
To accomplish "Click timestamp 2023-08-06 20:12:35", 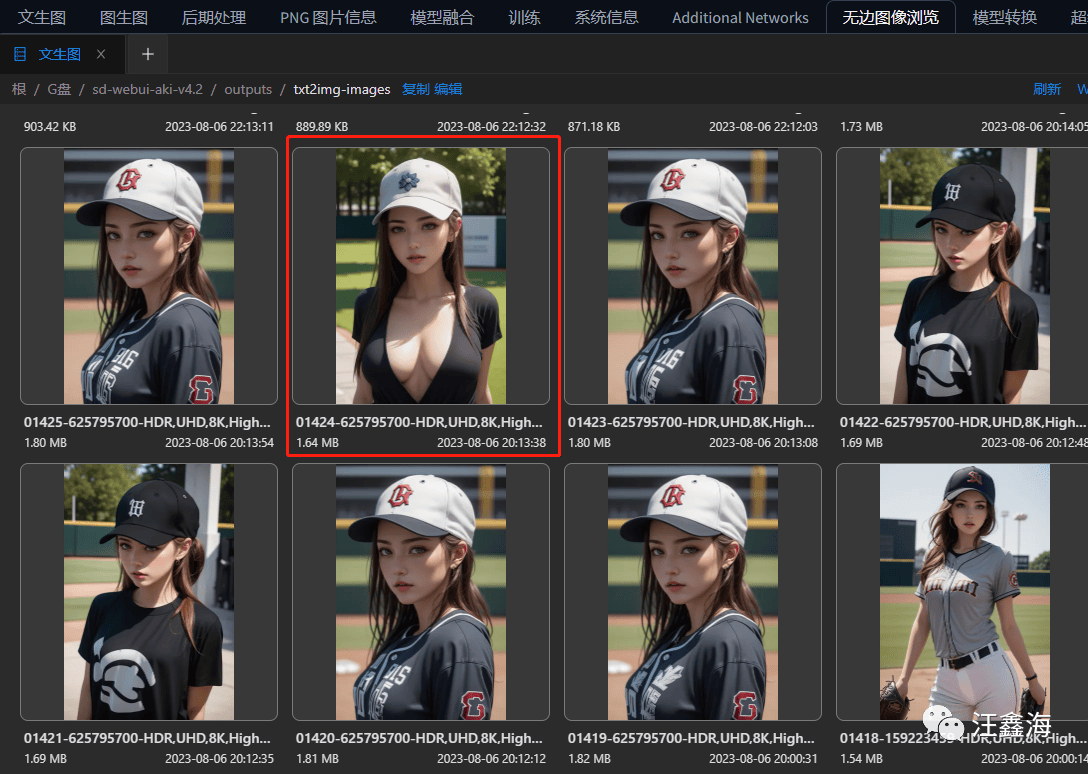I will click(219, 759).
